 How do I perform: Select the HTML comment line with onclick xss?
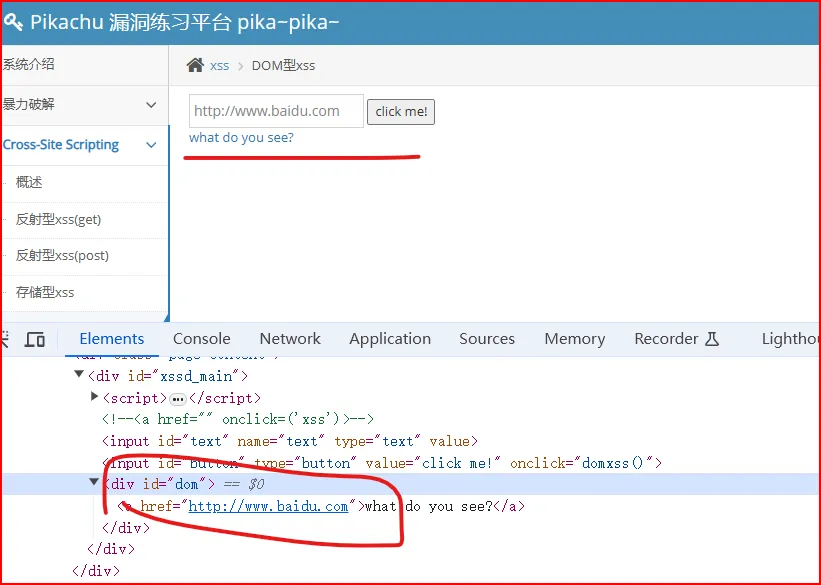point(238,419)
